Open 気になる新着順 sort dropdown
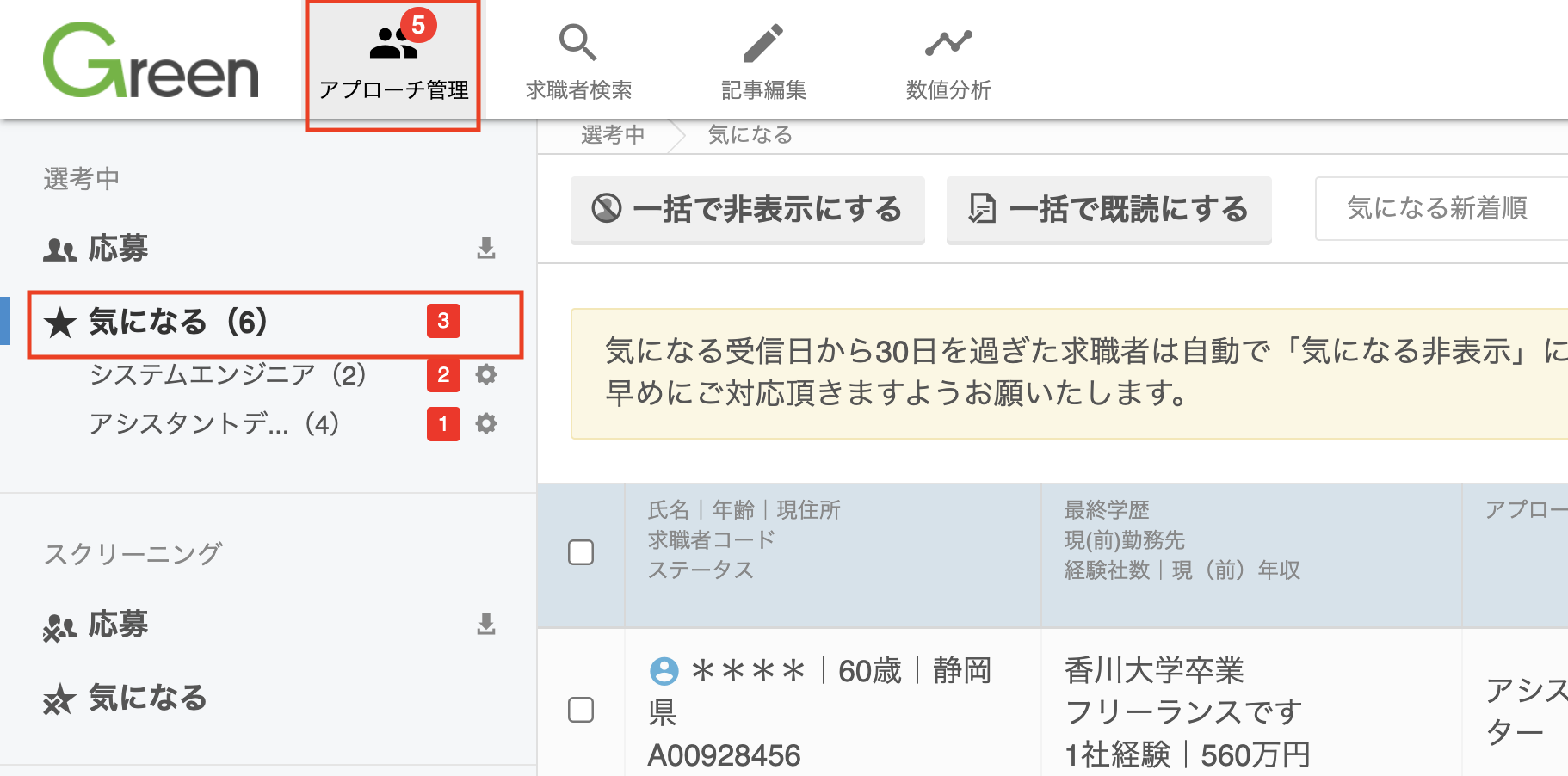The width and height of the screenshot is (1568, 776). click(1441, 208)
